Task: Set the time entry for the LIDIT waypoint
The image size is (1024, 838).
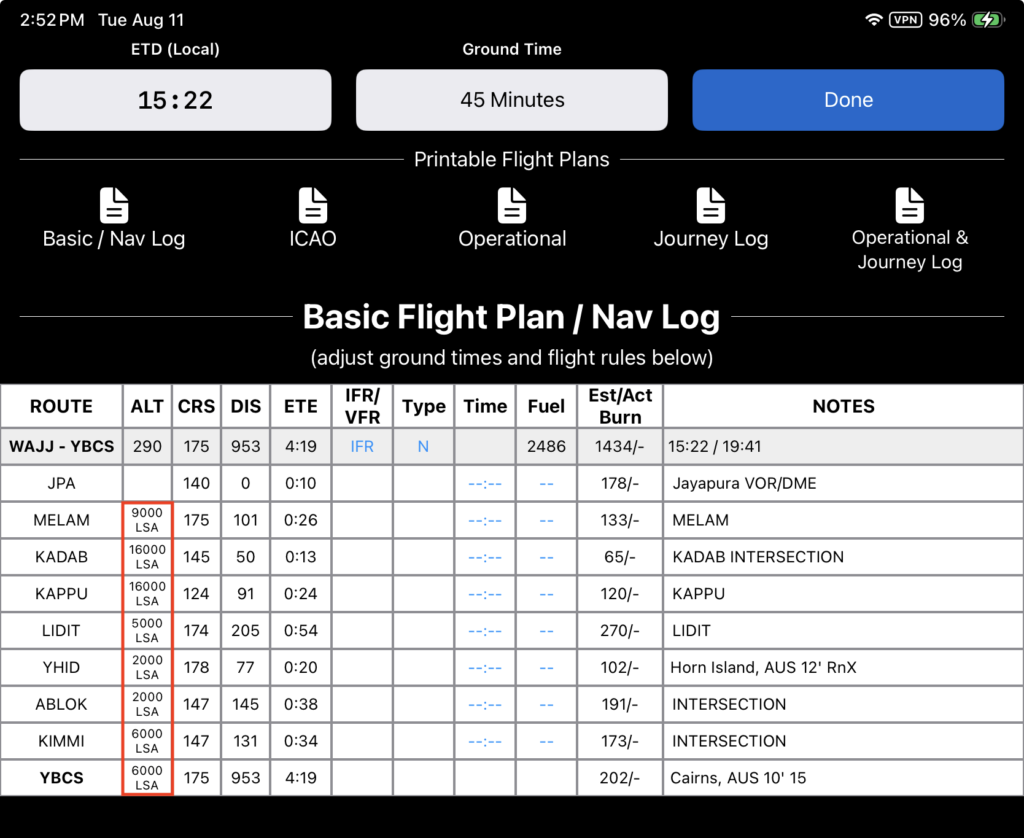Action: (x=485, y=630)
